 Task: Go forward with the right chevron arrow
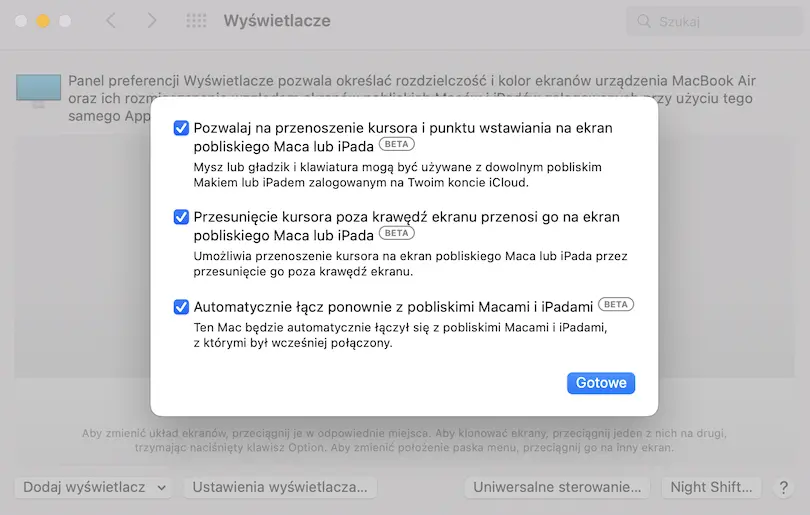tap(152, 21)
